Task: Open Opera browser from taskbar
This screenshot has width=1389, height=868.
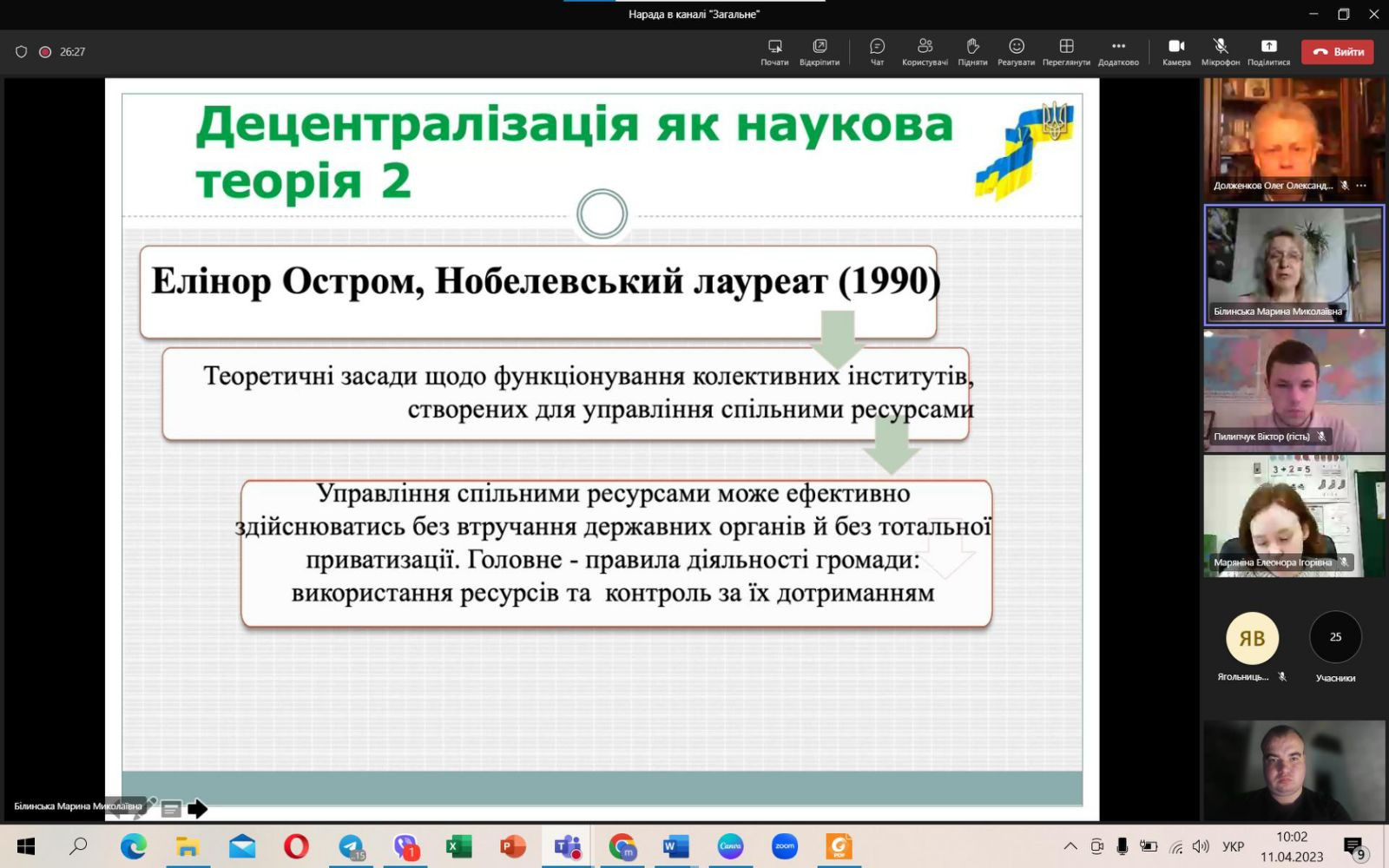Action: click(x=296, y=846)
